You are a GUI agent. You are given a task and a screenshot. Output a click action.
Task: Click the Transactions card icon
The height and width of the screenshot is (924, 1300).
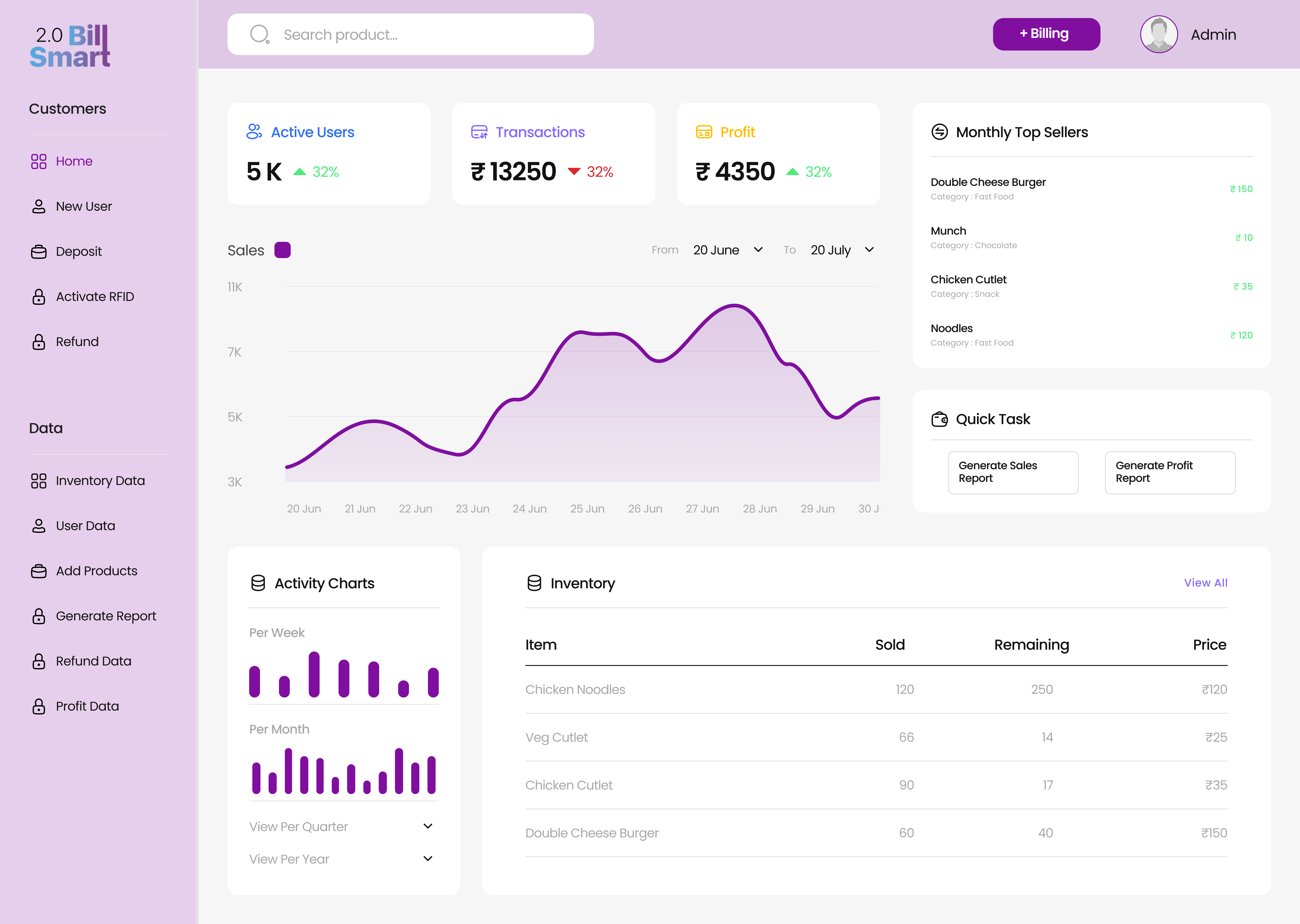point(479,132)
